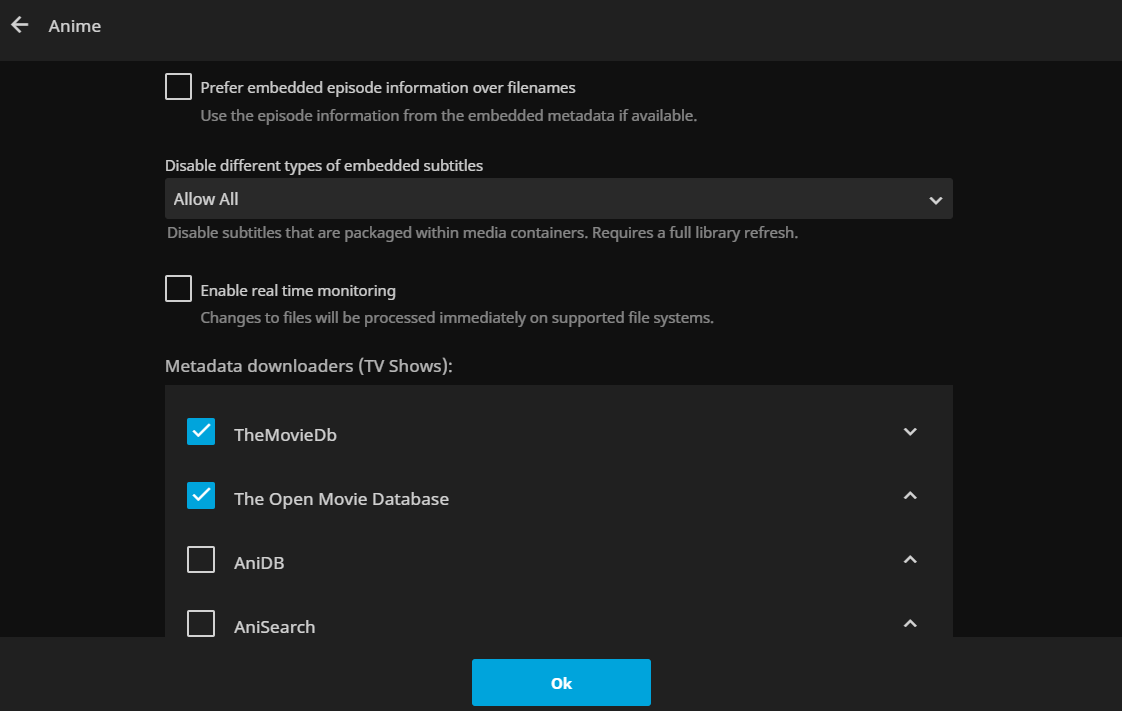
Task: Click the Anime page title
Action: [75, 26]
